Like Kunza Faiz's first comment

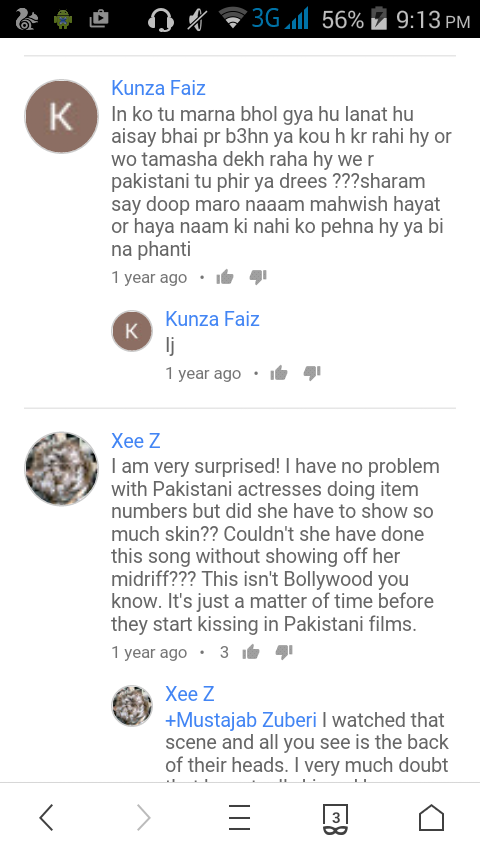point(224,278)
